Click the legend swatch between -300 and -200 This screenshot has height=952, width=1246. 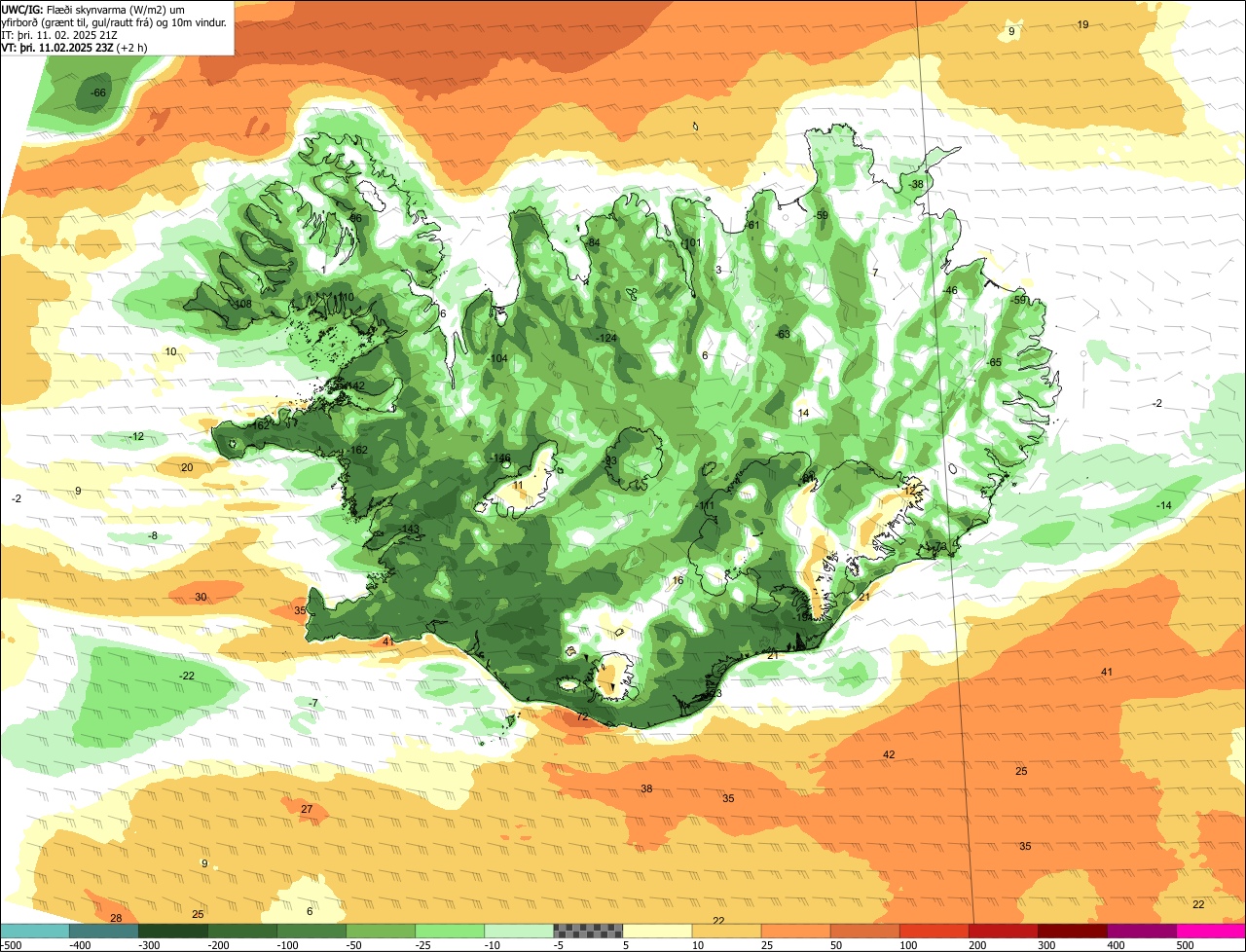[173, 931]
